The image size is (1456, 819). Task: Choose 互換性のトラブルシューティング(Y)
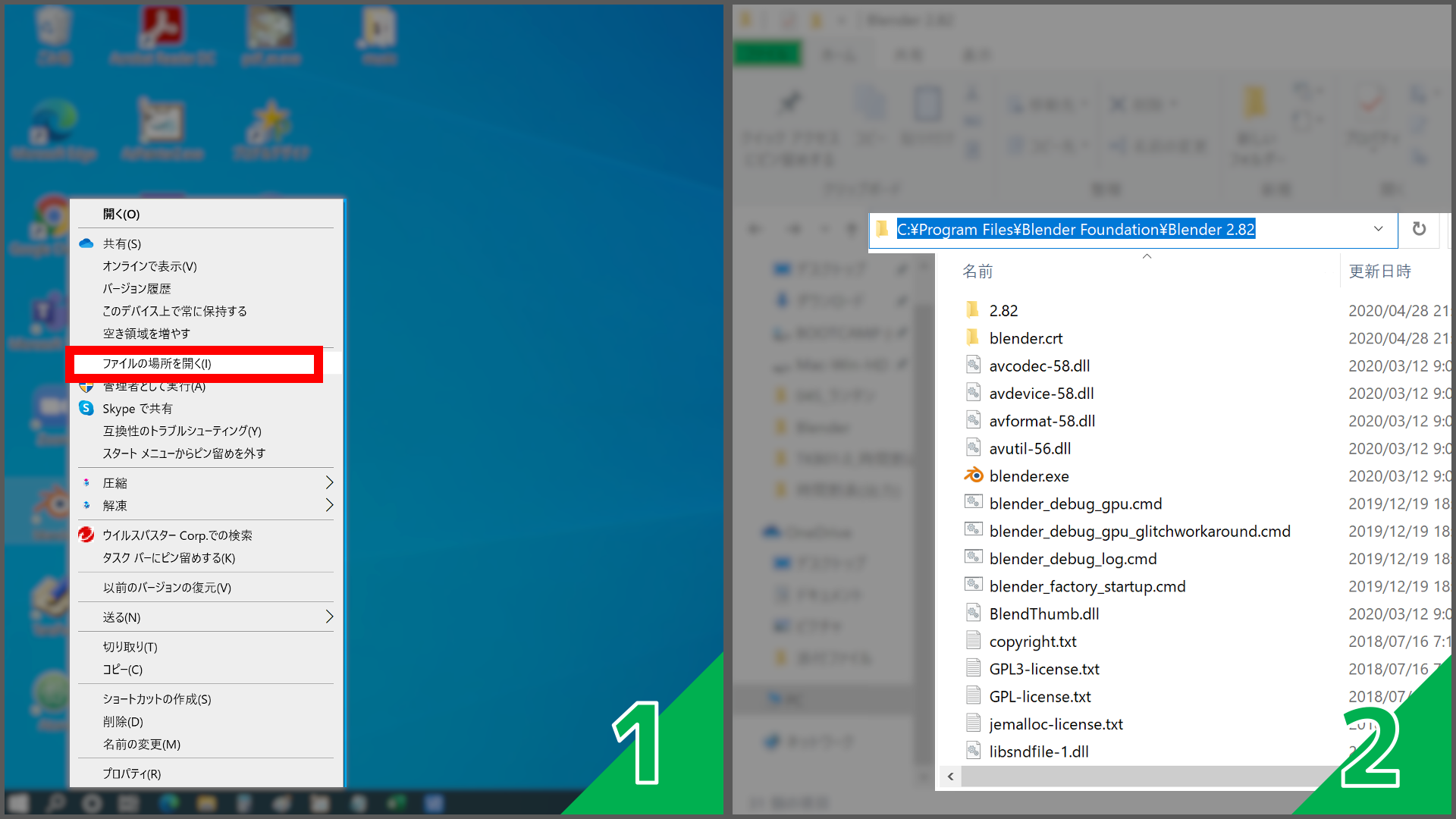(x=206, y=431)
